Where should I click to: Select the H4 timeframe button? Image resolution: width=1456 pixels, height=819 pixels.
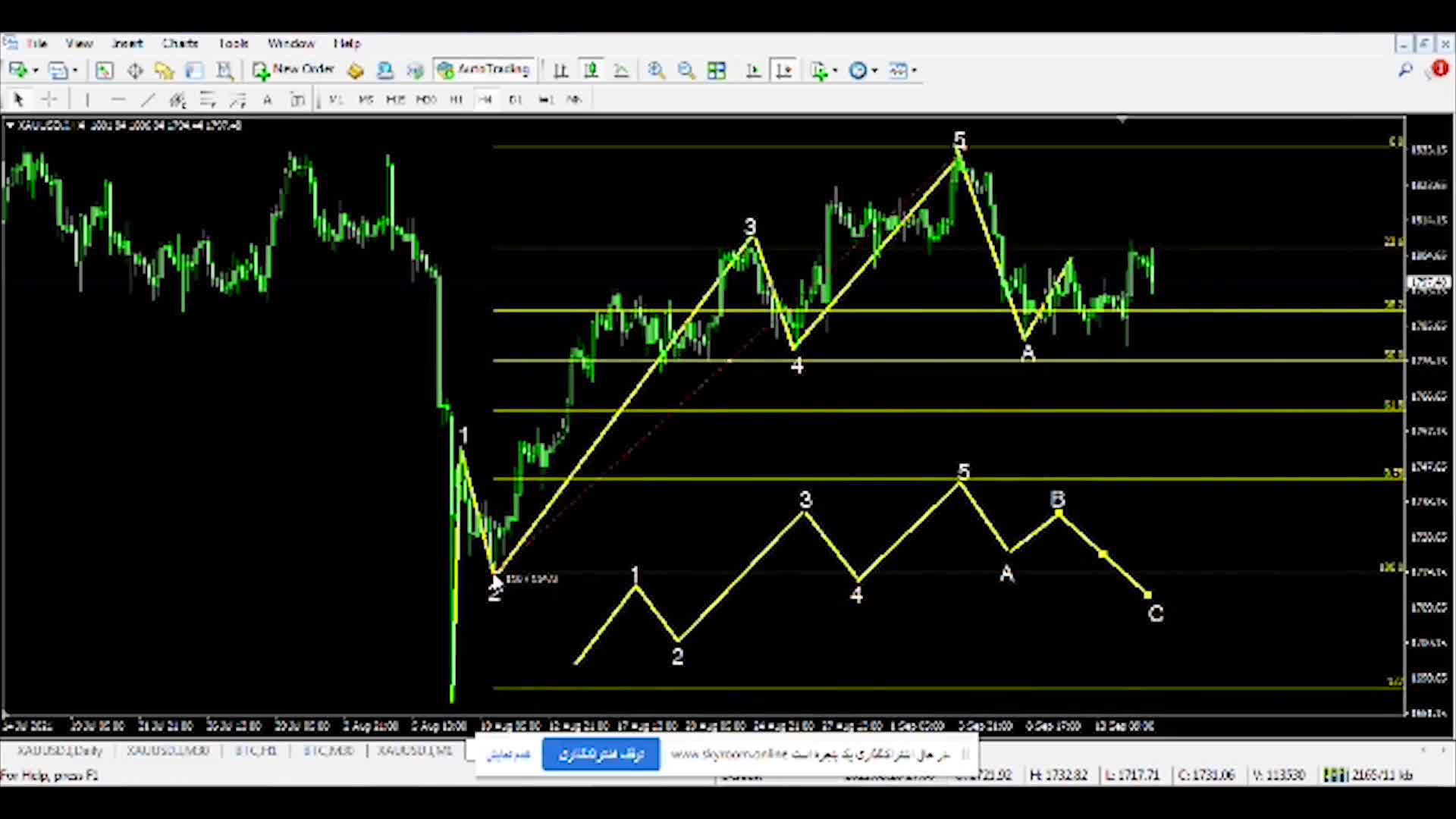tap(485, 99)
